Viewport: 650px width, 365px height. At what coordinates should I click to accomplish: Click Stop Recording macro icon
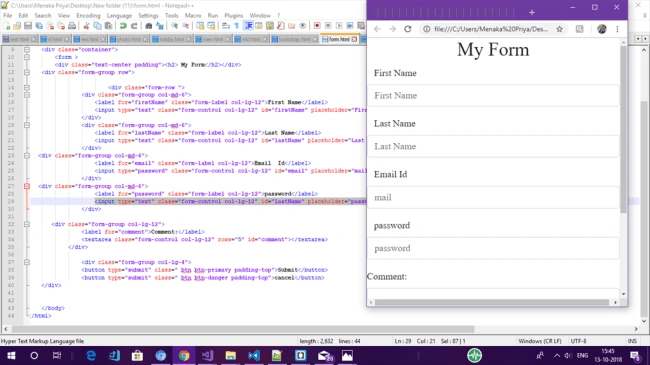pyautogui.click(x=328, y=26)
